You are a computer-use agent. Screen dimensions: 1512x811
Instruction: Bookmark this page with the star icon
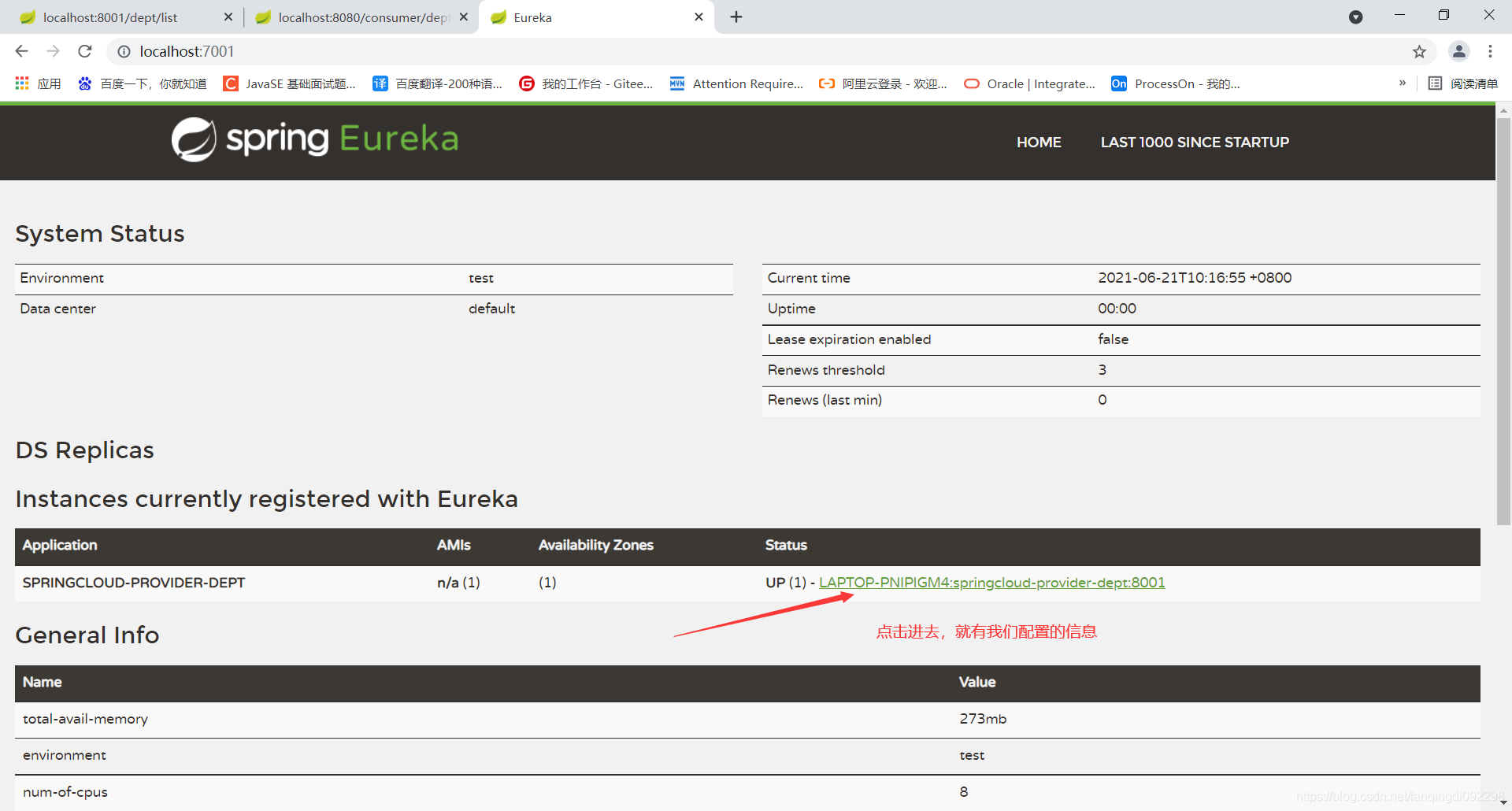pos(1419,51)
